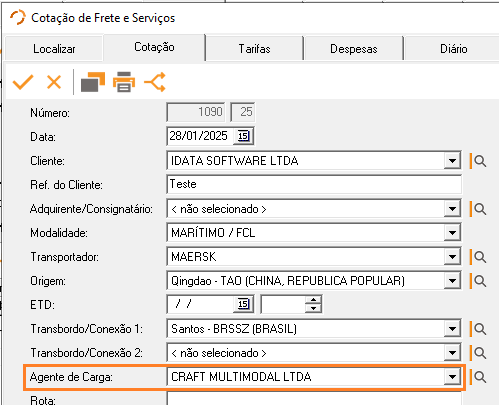Image resolution: width=499 pixels, height=405 pixels.
Task: Click the 'Transportador:' label
Action: click(x=64, y=257)
